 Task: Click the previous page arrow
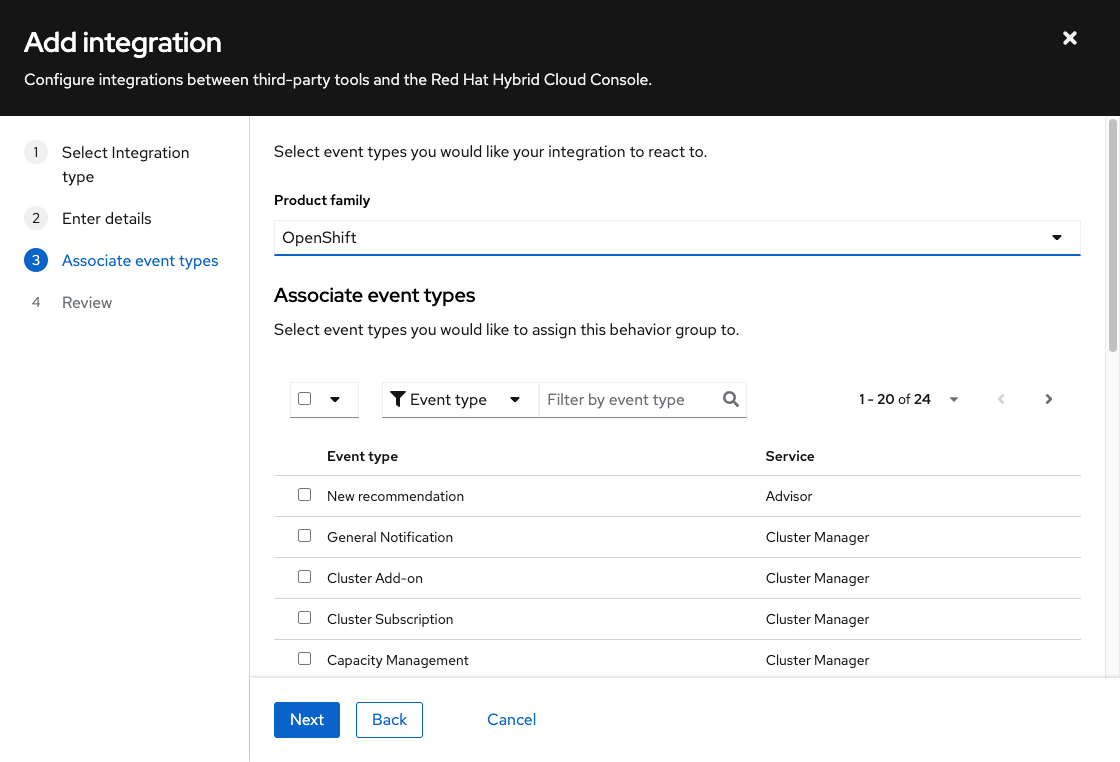click(1001, 399)
